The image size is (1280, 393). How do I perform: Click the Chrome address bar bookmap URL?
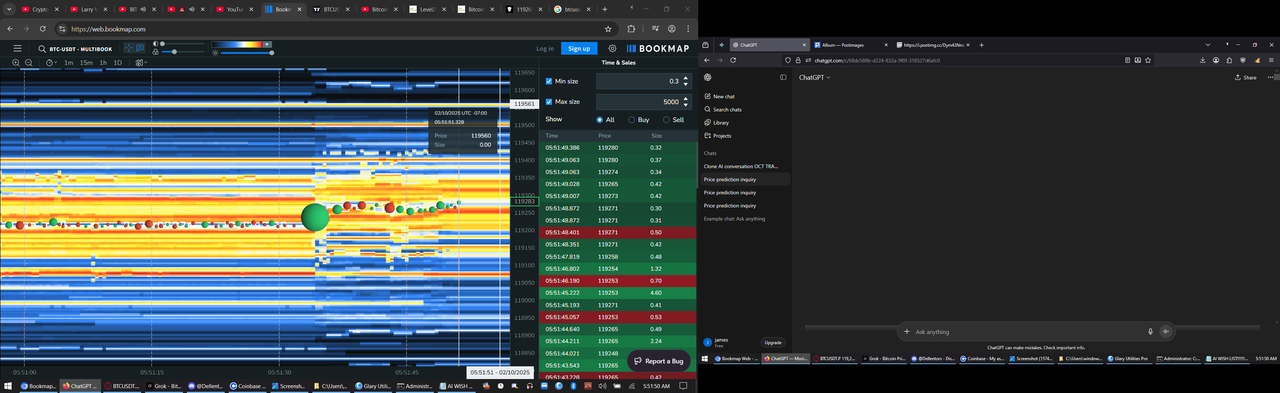[x=108, y=29]
